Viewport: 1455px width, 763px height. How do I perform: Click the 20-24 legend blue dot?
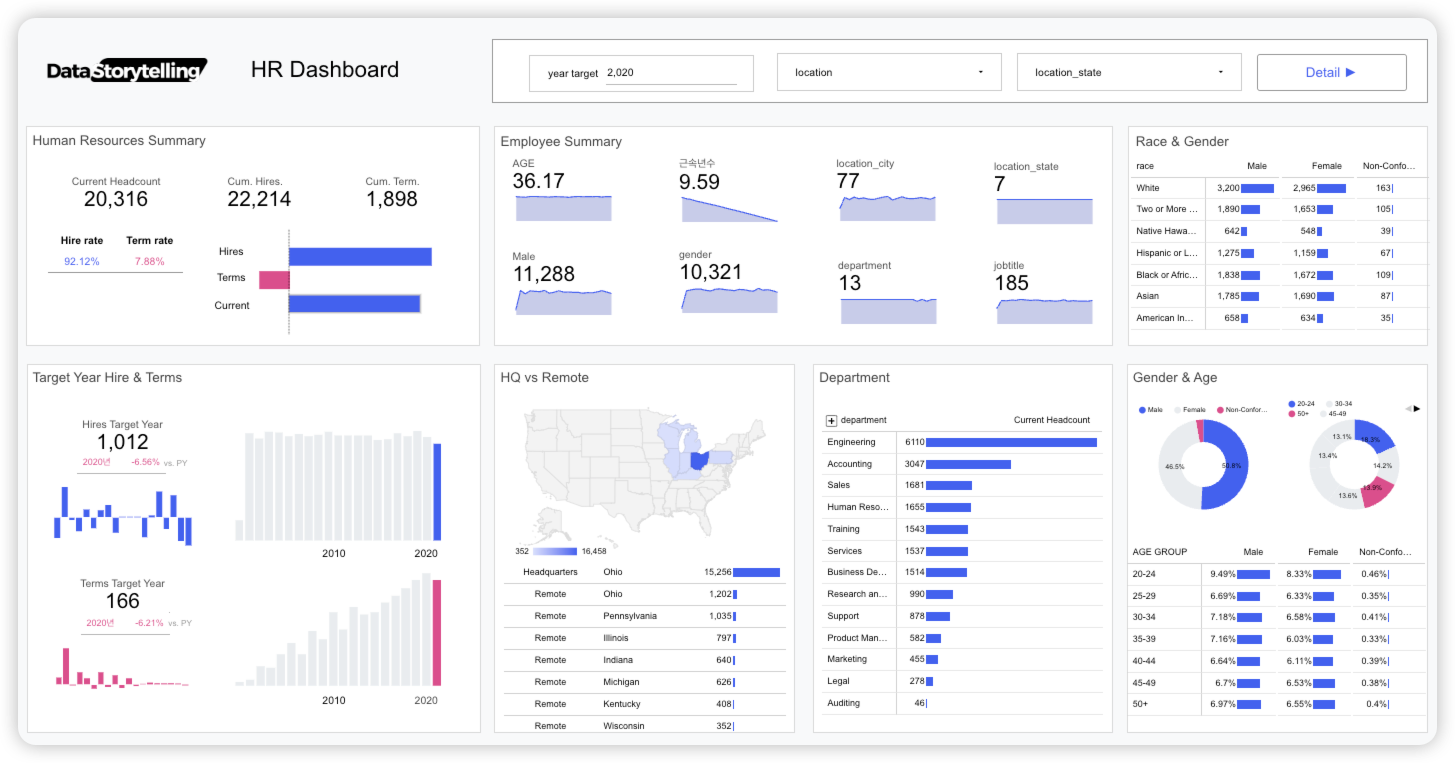tap(1292, 403)
